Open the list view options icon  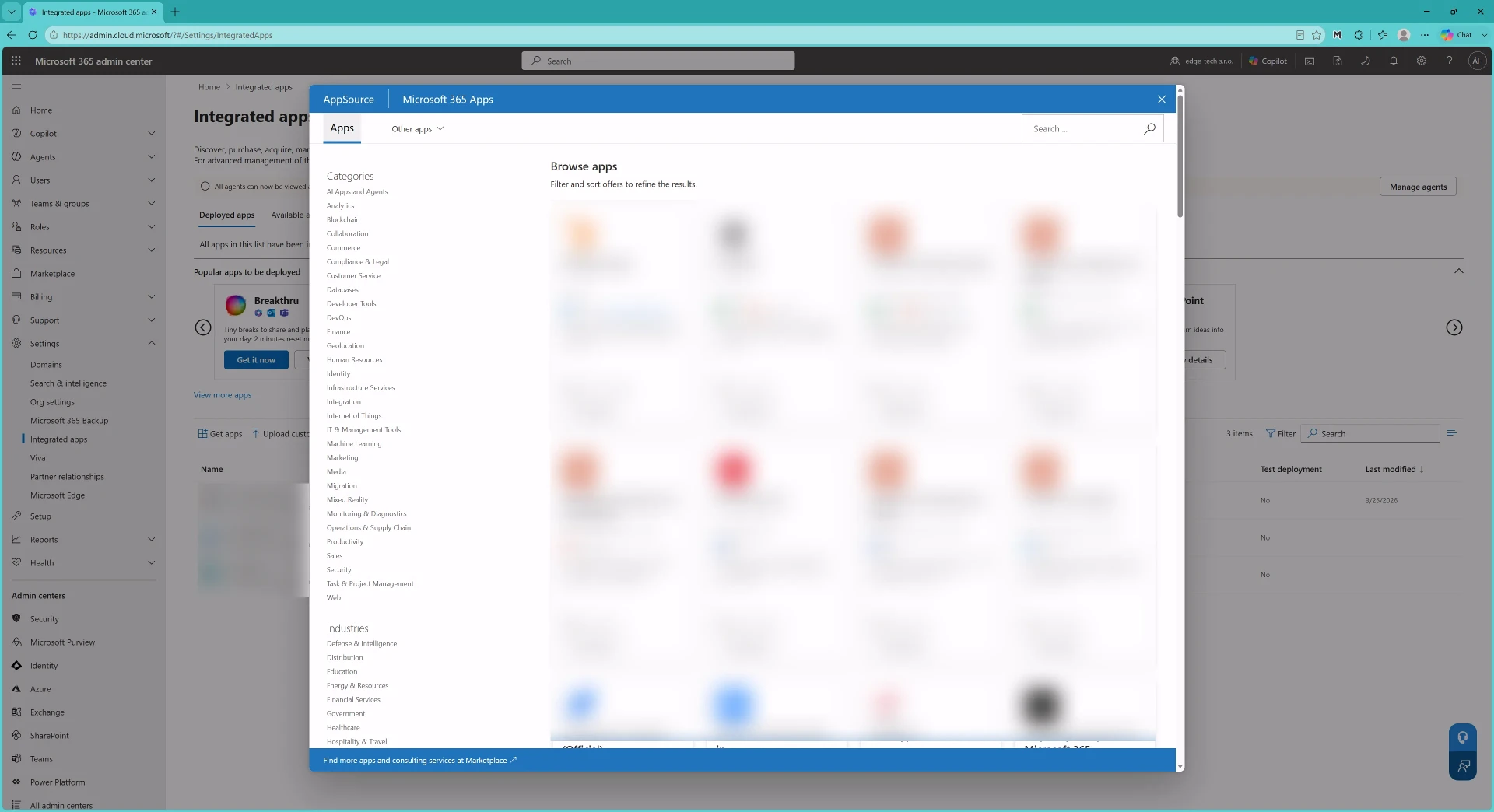pos(1451,433)
